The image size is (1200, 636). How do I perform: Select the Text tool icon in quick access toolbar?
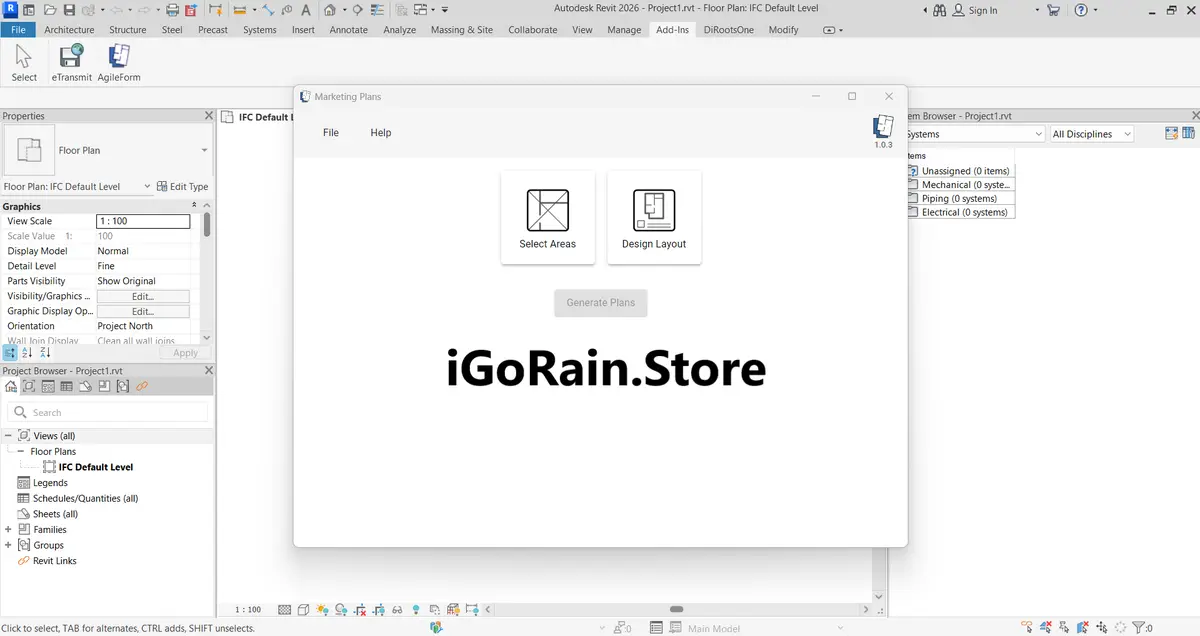point(306,10)
